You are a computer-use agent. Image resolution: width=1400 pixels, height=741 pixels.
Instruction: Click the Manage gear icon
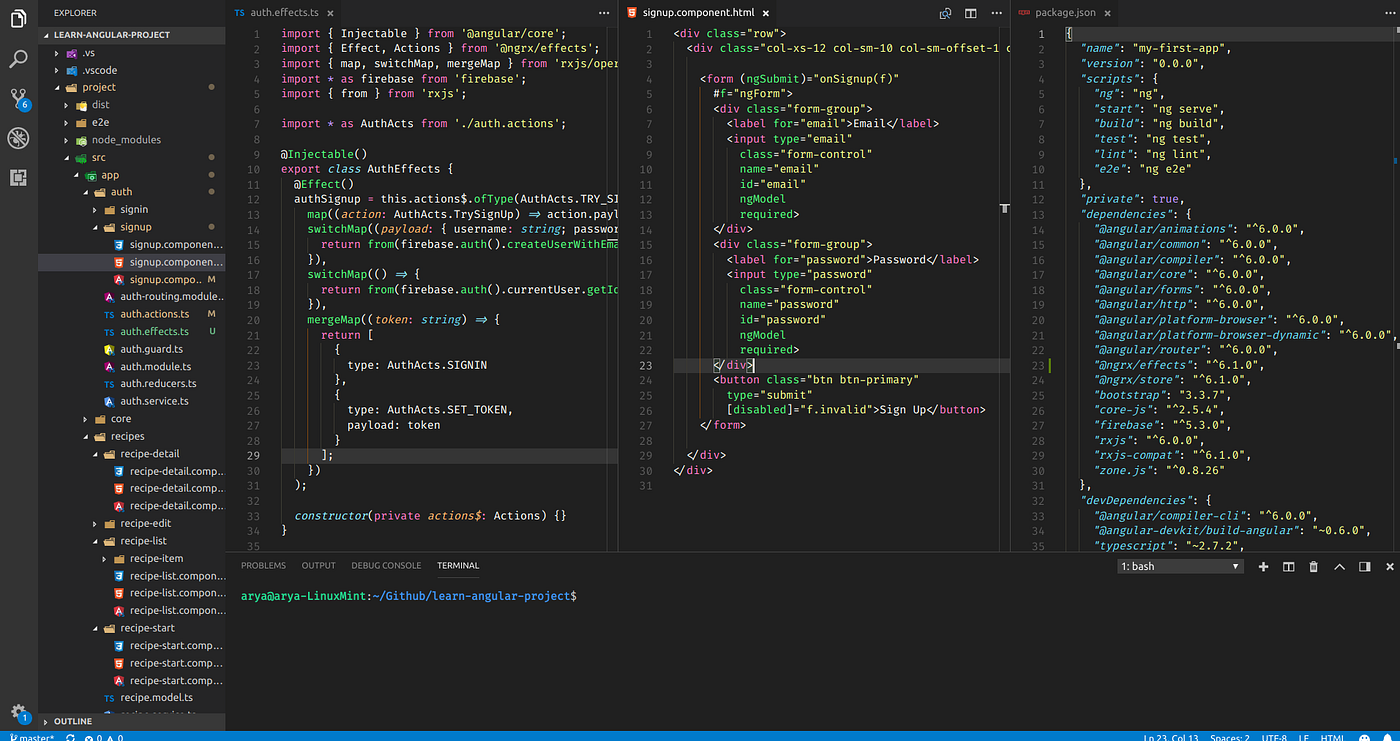pos(18,712)
